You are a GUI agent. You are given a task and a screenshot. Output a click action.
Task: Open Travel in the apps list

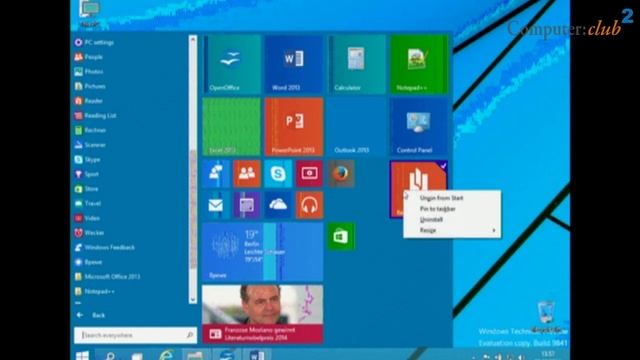(x=88, y=203)
